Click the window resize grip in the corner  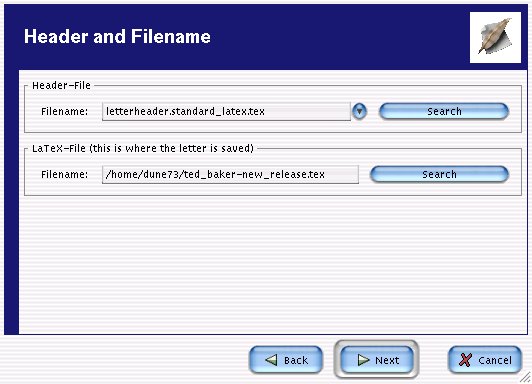coord(526,377)
